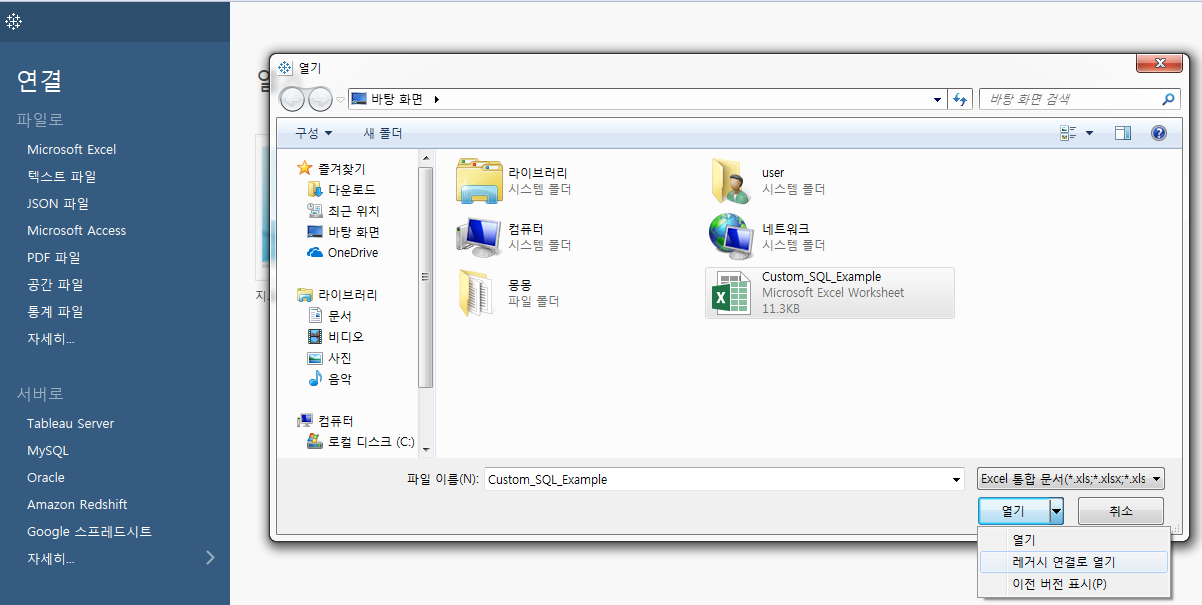
Task: Click 즐겨찾기 in the navigation pane
Action: pos(341,169)
